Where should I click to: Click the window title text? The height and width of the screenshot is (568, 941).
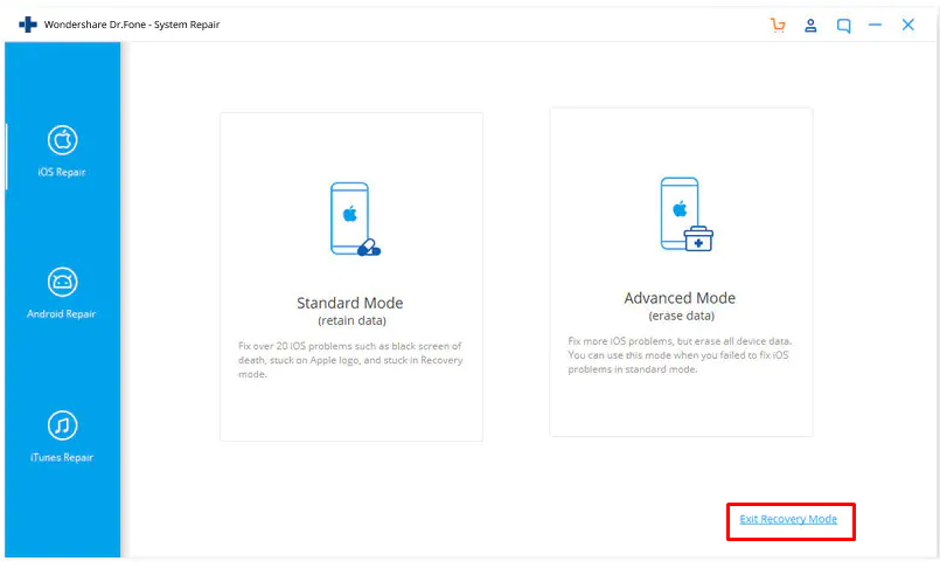pyautogui.click(x=132, y=25)
